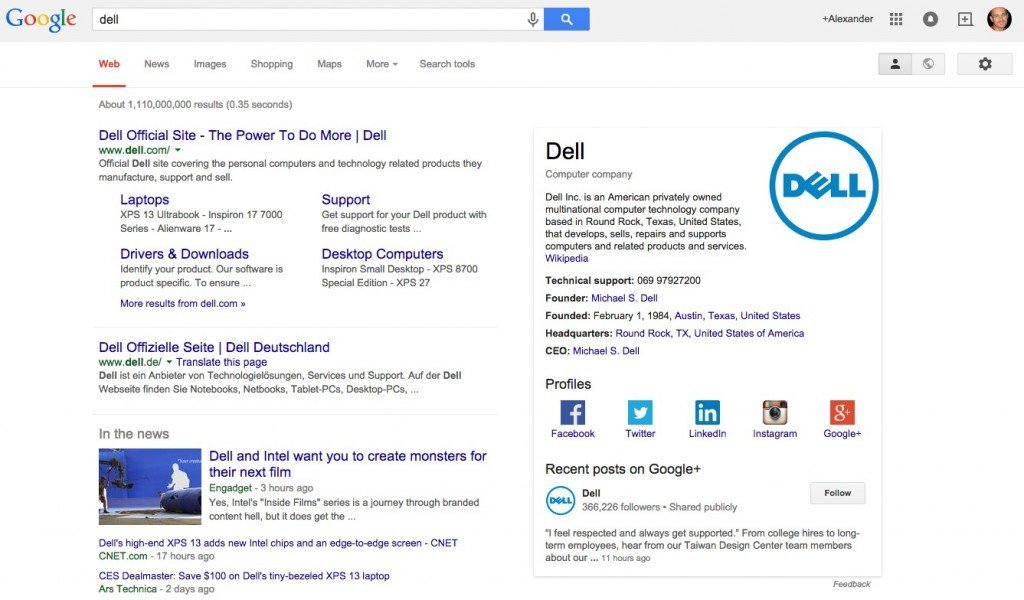Switch to the Shopping tab
Image resolution: width=1024 pixels, height=600 pixels.
point(272,64)
